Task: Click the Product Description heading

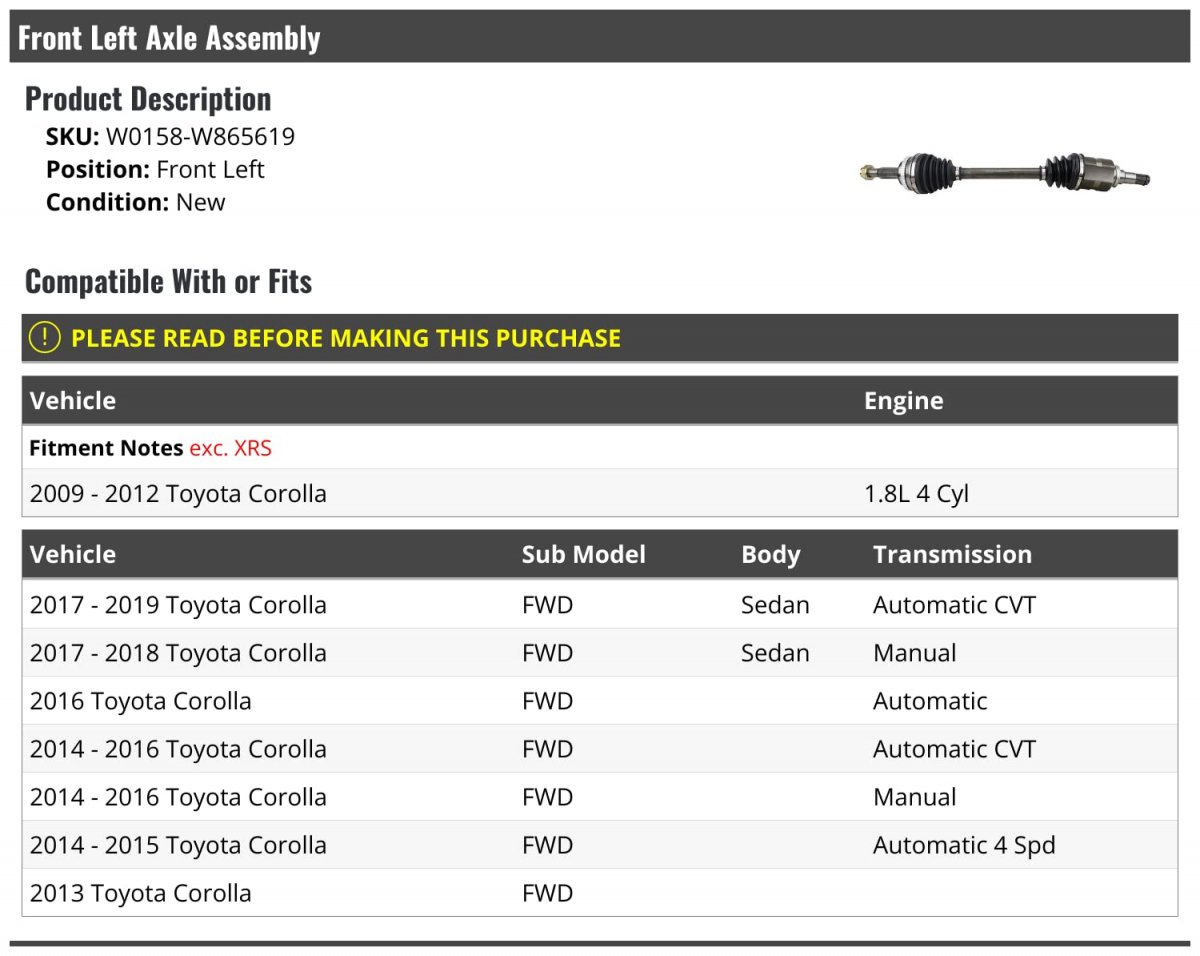Action: tap(148, 99)
